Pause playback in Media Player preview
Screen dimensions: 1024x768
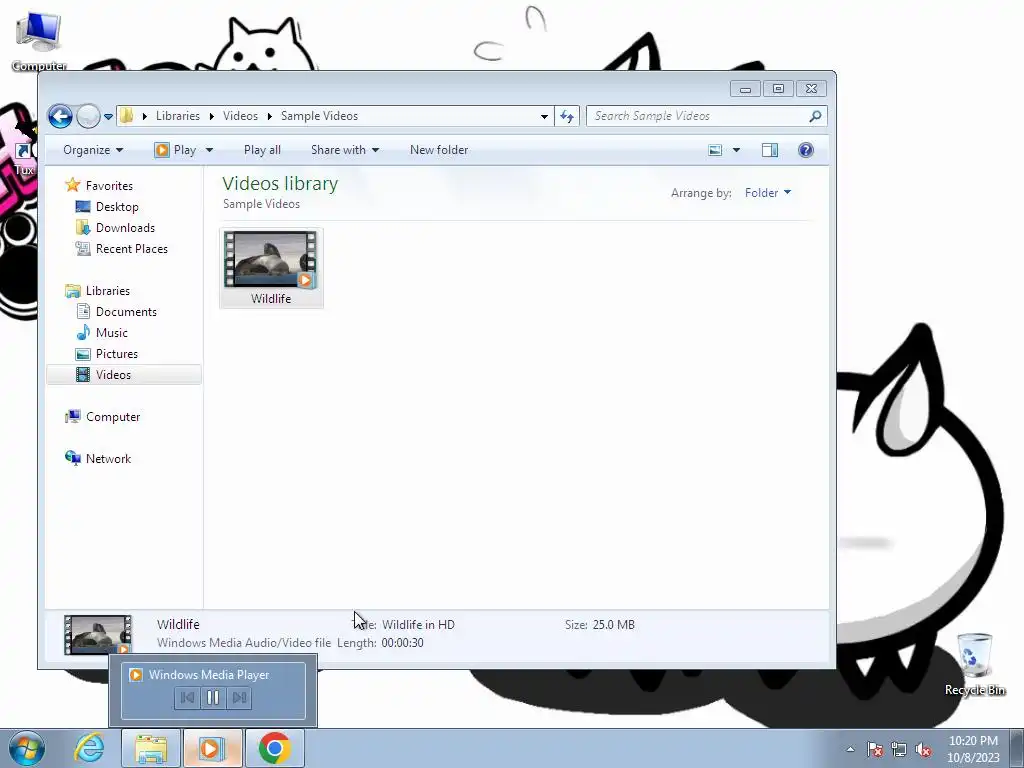click(x=213, y=697)
